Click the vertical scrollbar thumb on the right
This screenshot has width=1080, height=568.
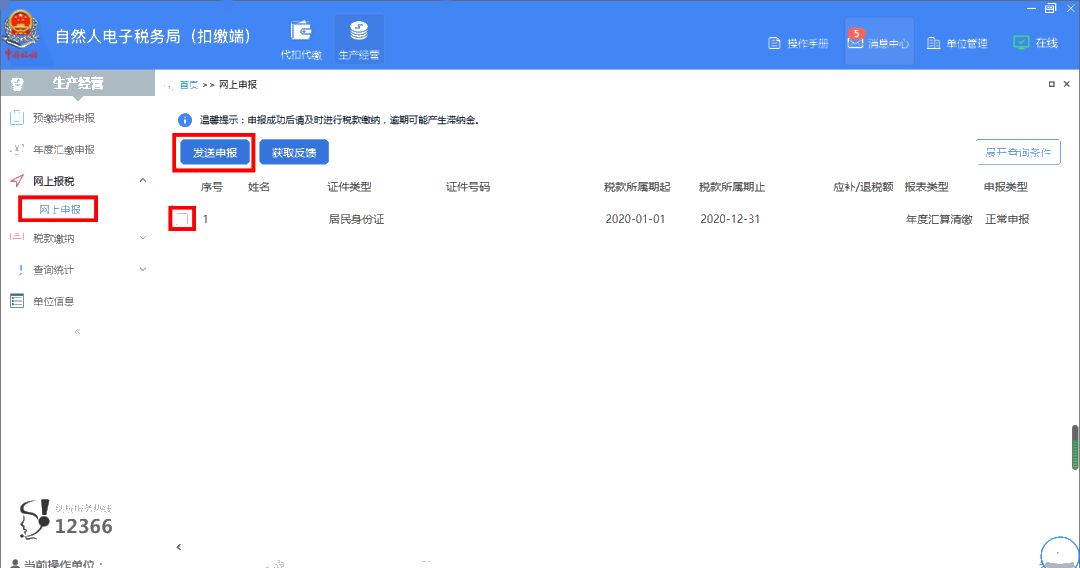[x=1075, y=448]
